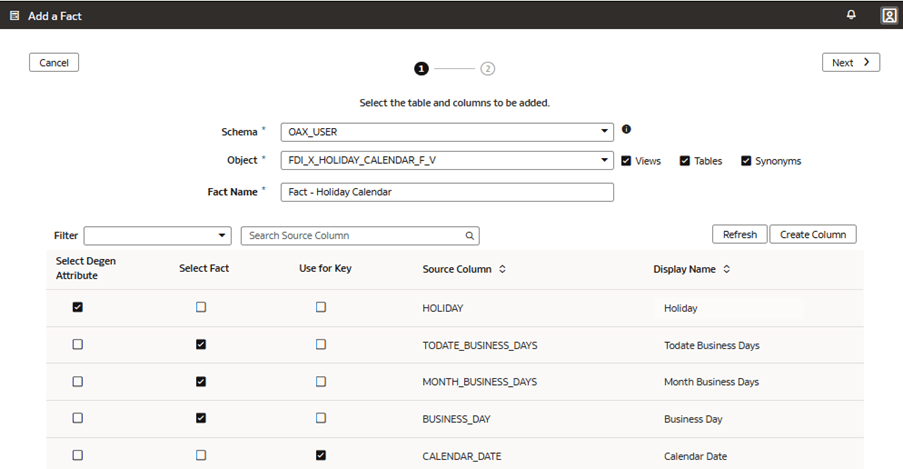
Task: Expand the Object dropdown list
Action: (604, 160)
